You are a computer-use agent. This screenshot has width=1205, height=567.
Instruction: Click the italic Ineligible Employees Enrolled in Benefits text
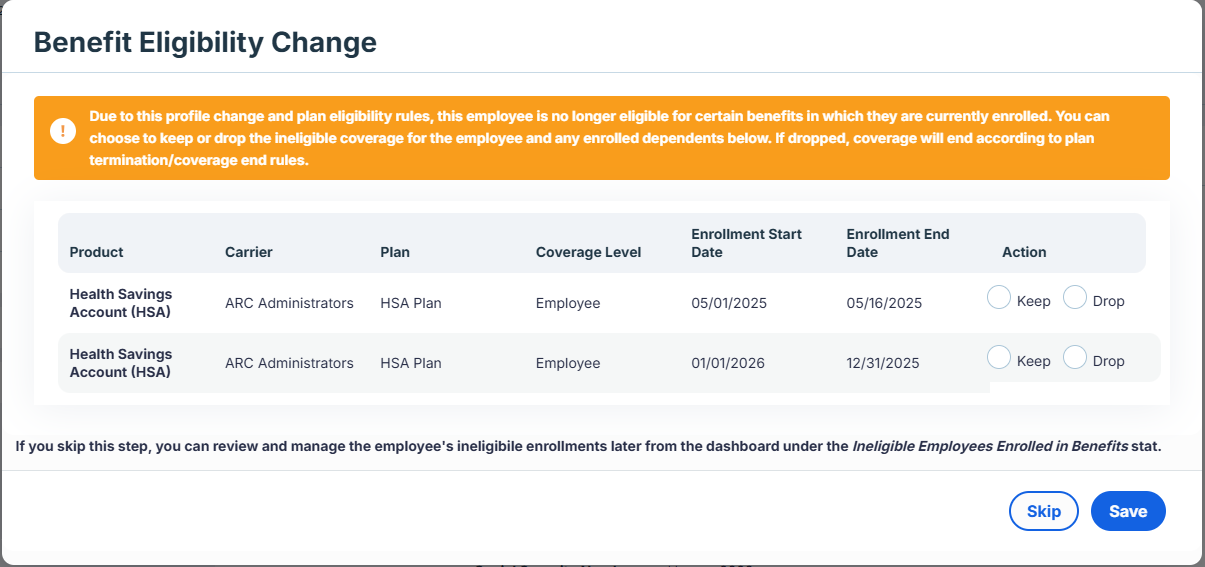[x=990, y=446]
